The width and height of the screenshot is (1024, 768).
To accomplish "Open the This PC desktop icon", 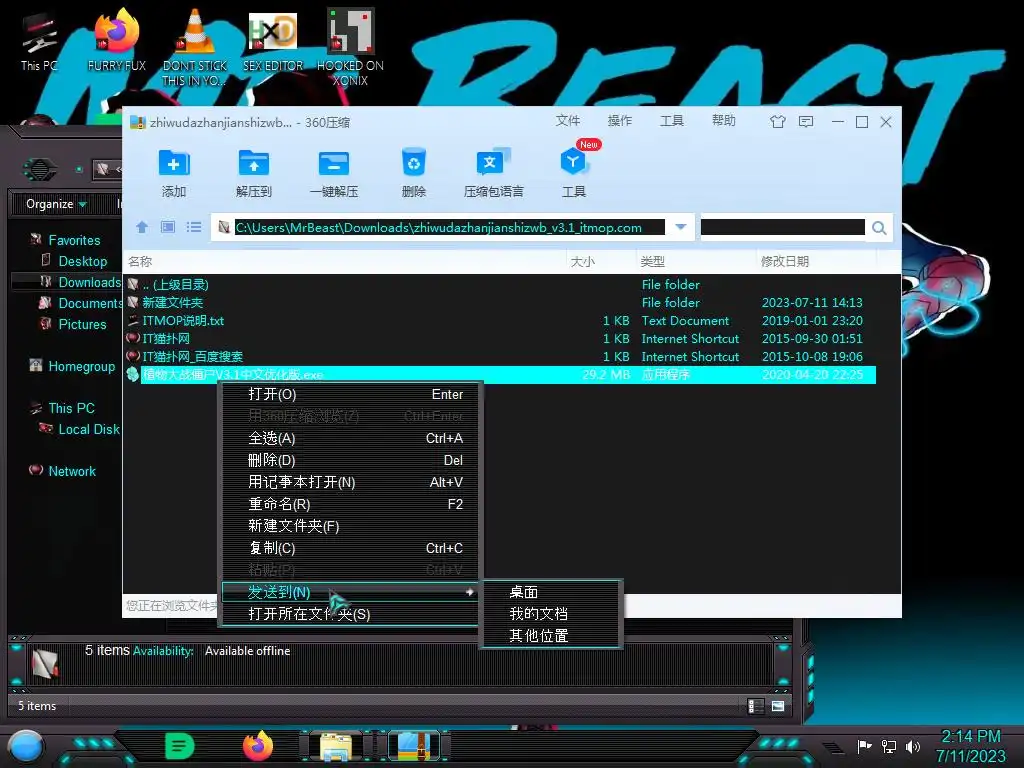I will [x=39, y=41].
